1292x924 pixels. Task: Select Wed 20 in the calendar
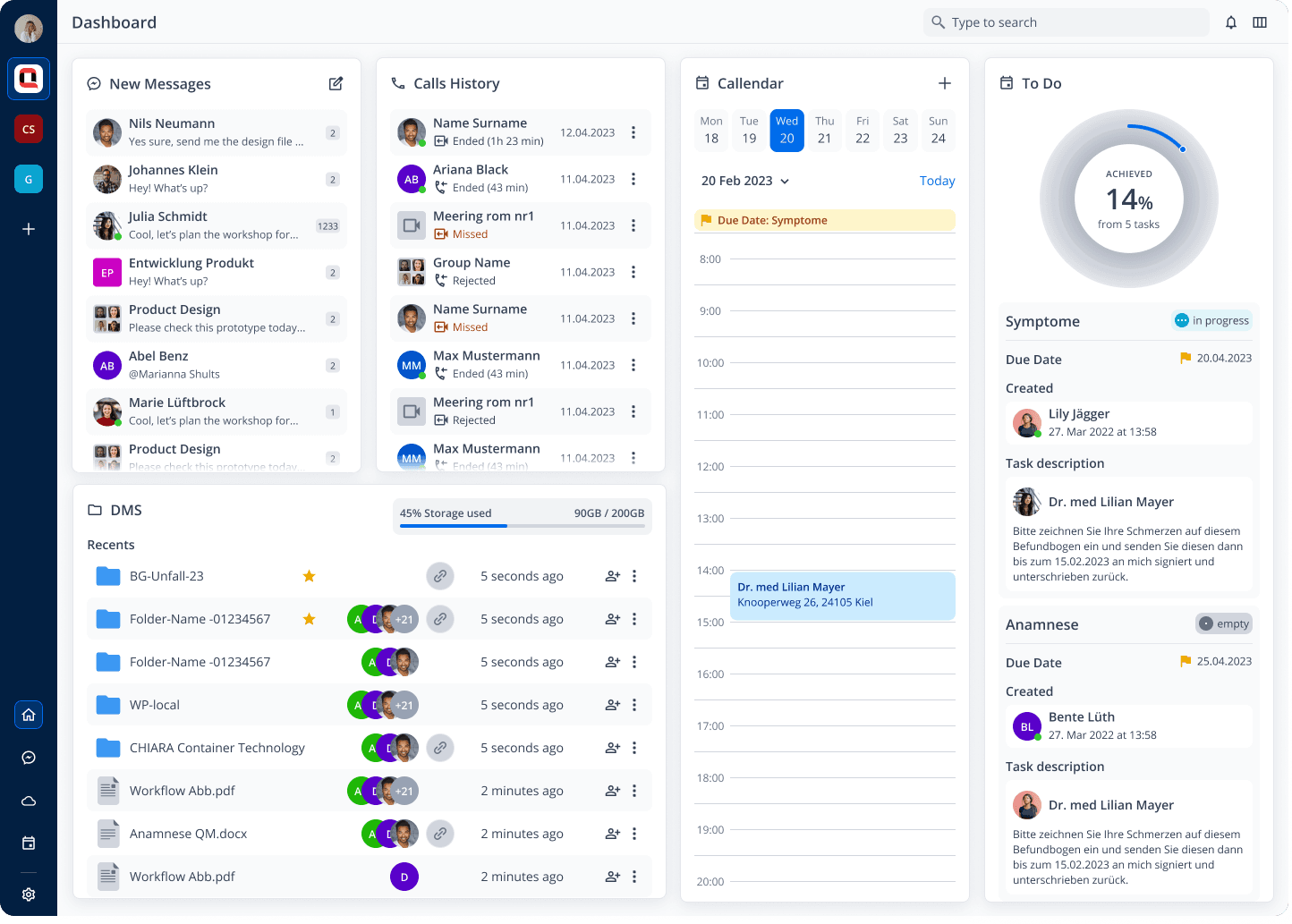click(x=787, y=130)
